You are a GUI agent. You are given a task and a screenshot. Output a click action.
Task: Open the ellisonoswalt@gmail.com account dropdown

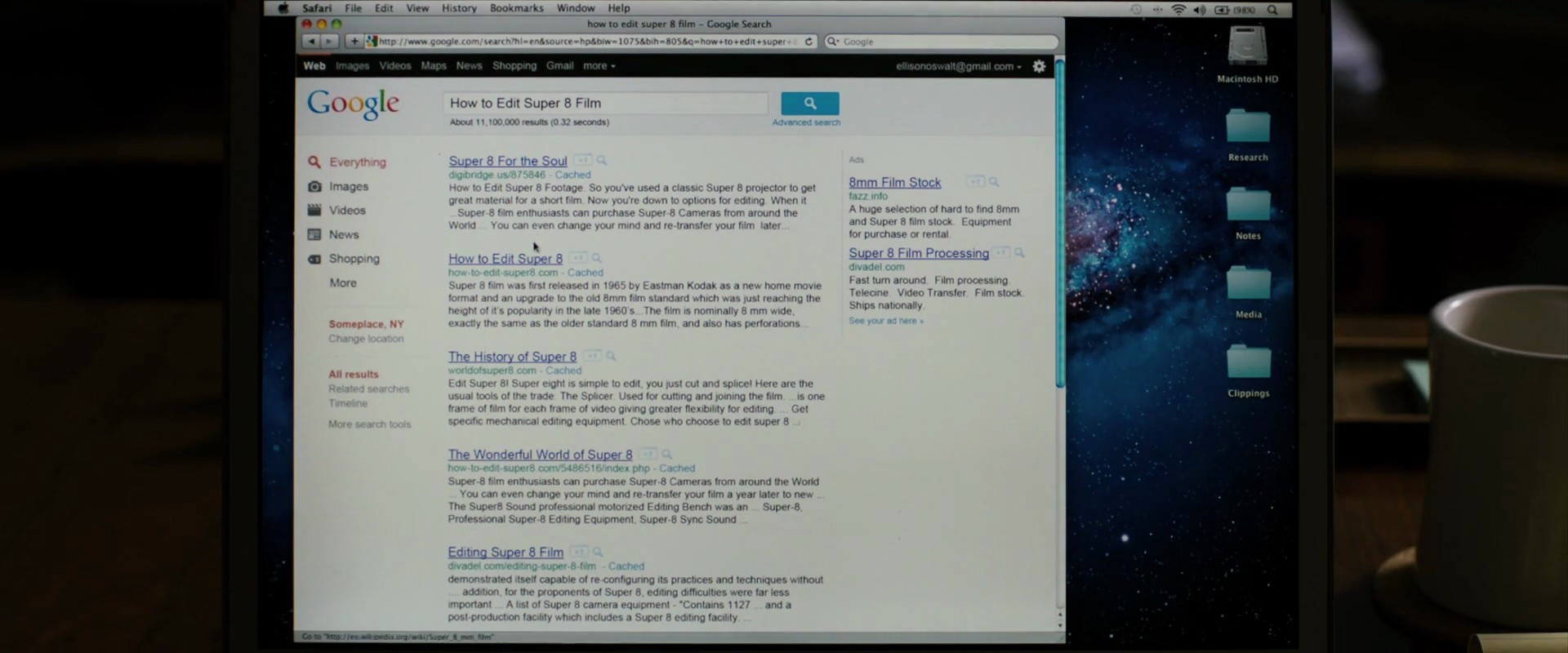coord(959,66)
